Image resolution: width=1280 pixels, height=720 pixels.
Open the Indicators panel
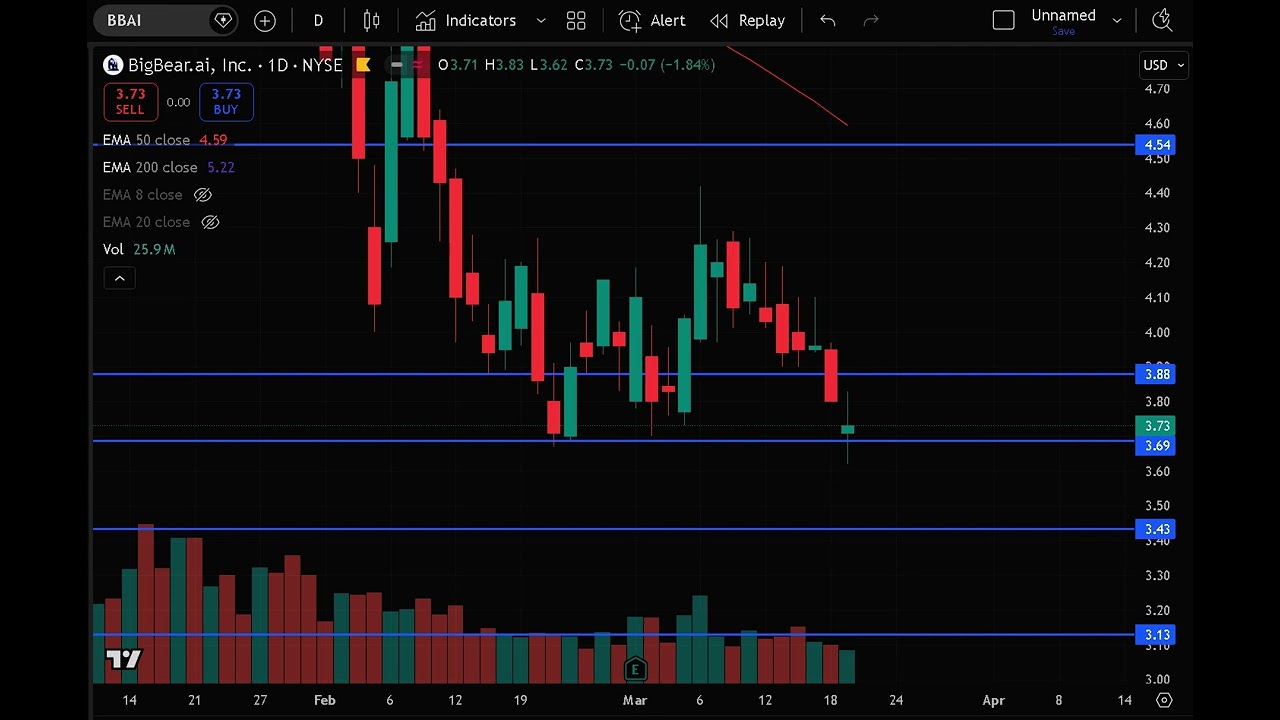click(467, 20)
